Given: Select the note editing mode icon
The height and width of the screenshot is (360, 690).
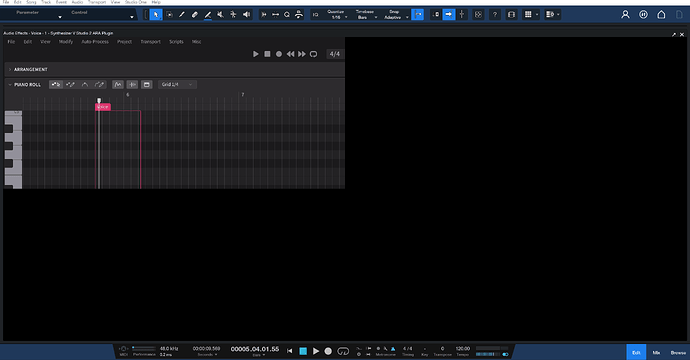Looking at the screenshot, I should pyautogui.click(x=55, y=84).
